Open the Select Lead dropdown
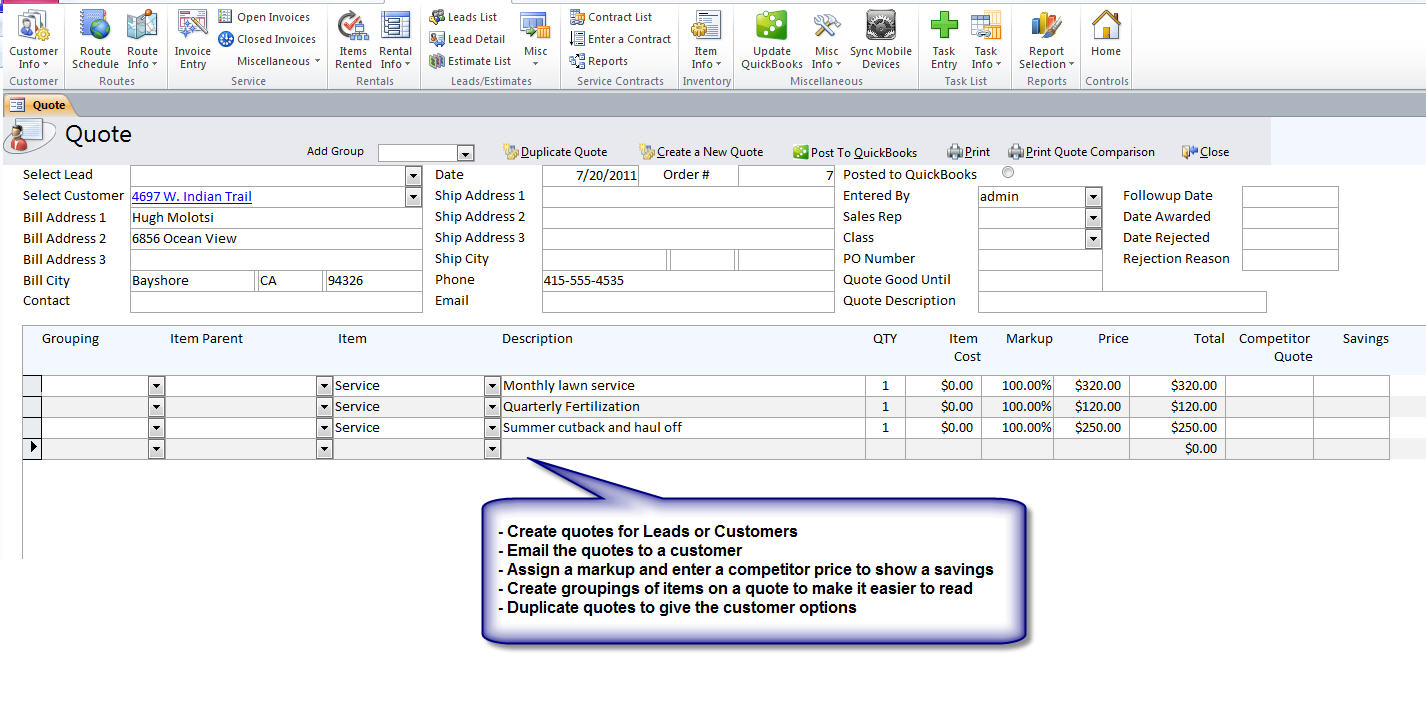The height and width of the screenshot is (701, 1426). pos(414,175)
